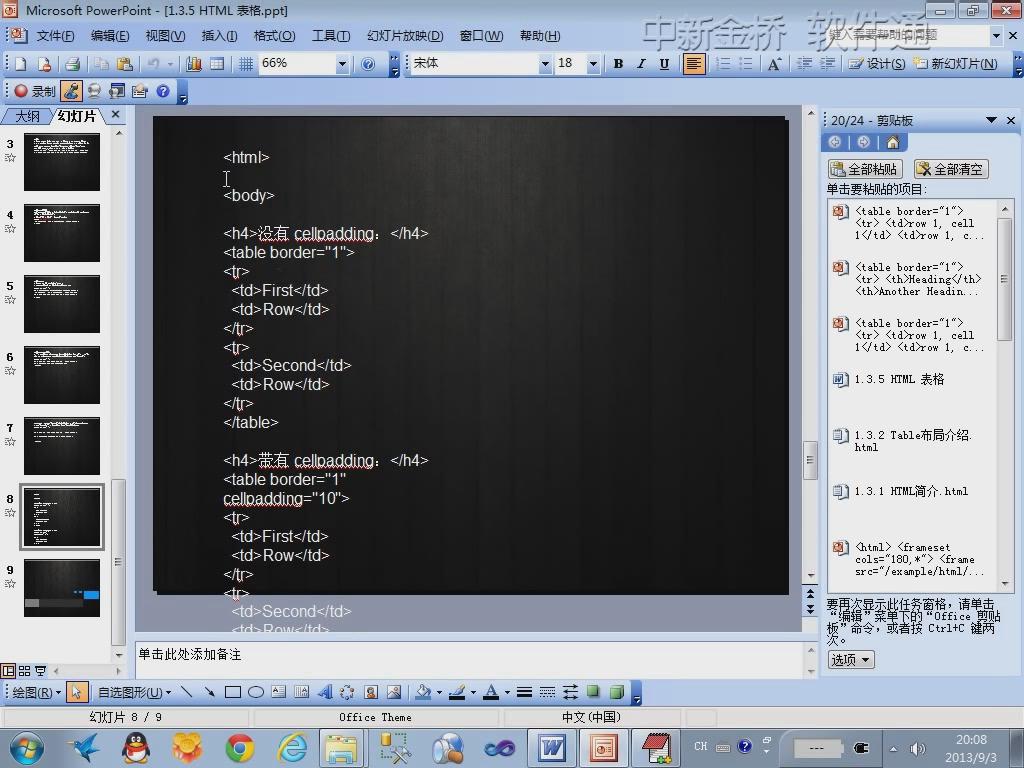Image resolution: width=1024 pixels, height=768 pixels.
Task: Open Fill Color dropdown arrow
Action: (x=439, y=692)
